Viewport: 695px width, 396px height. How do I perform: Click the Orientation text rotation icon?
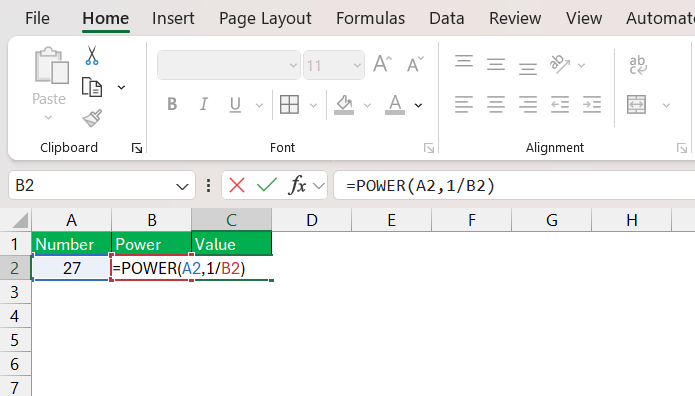560,64
